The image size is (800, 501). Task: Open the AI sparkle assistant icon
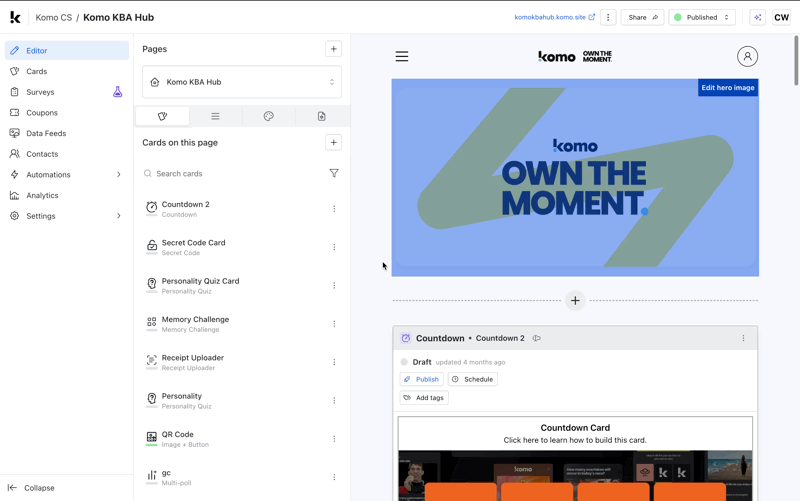coord(757,17)
